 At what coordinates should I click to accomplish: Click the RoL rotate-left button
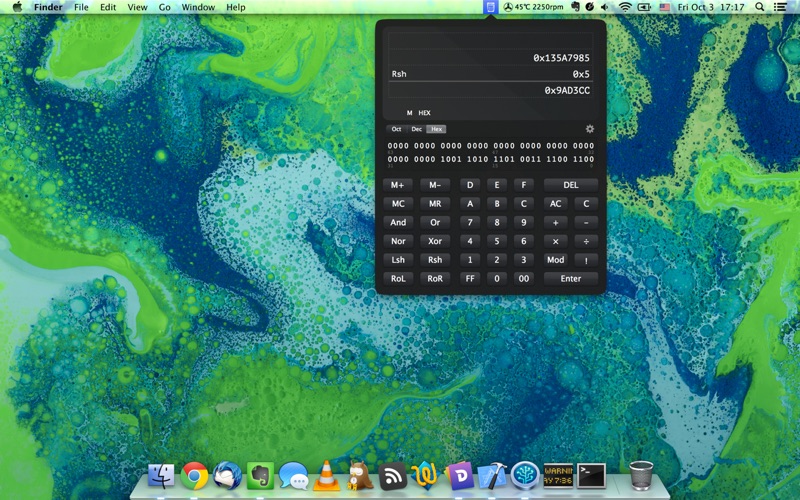(398, 279)
